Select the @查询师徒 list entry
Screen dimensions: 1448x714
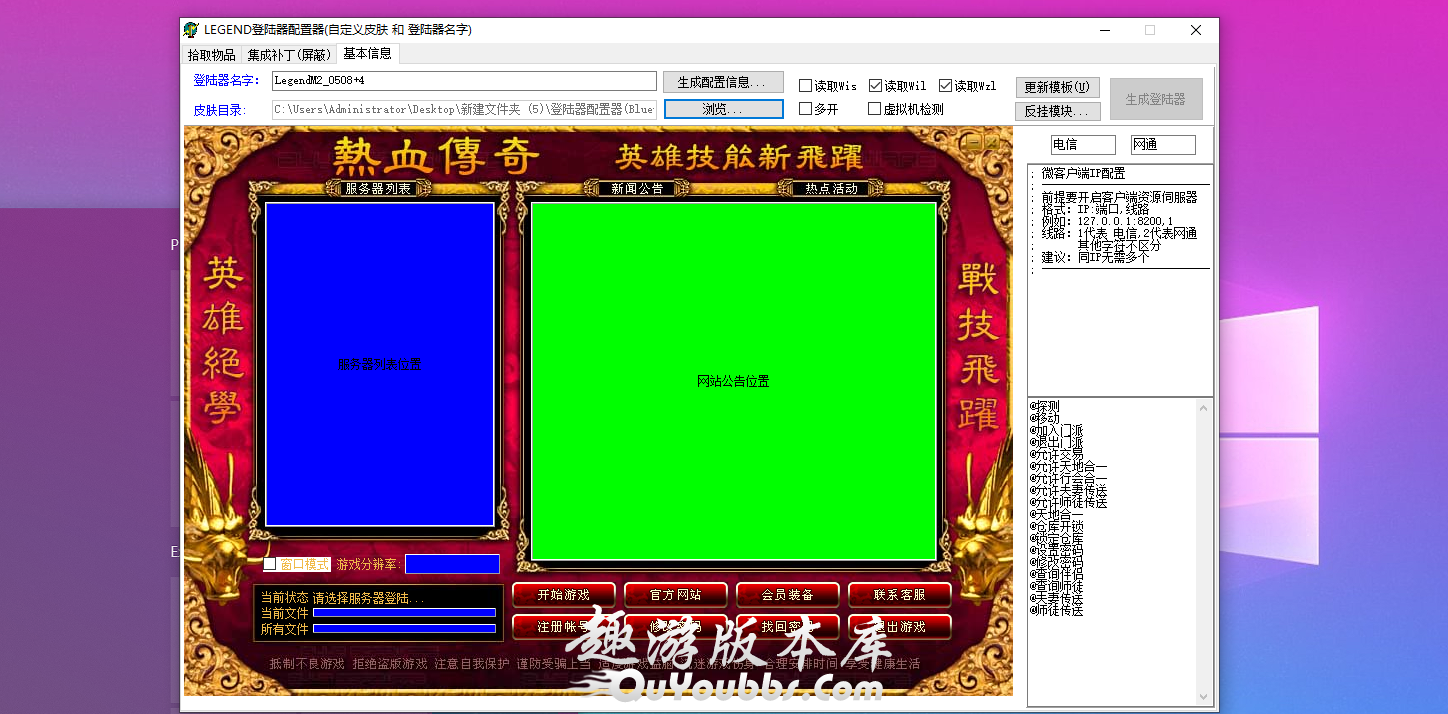coord(1056,586)
